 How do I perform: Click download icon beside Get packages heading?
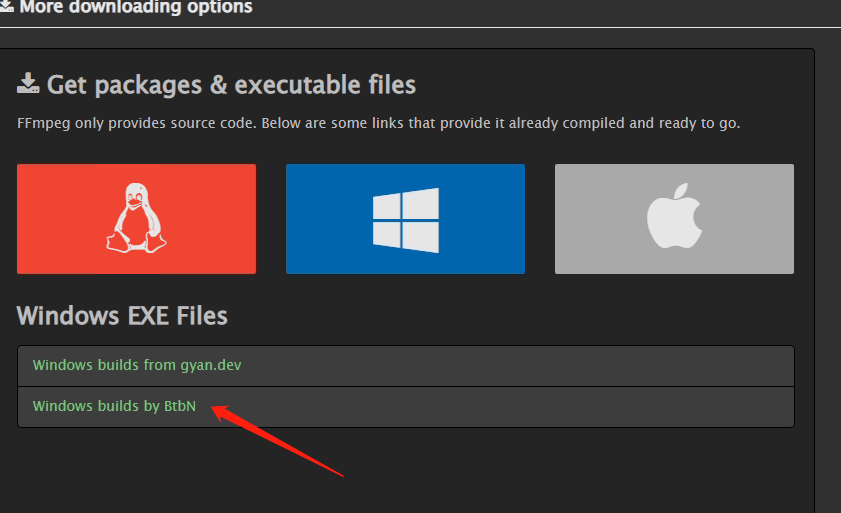28,84
